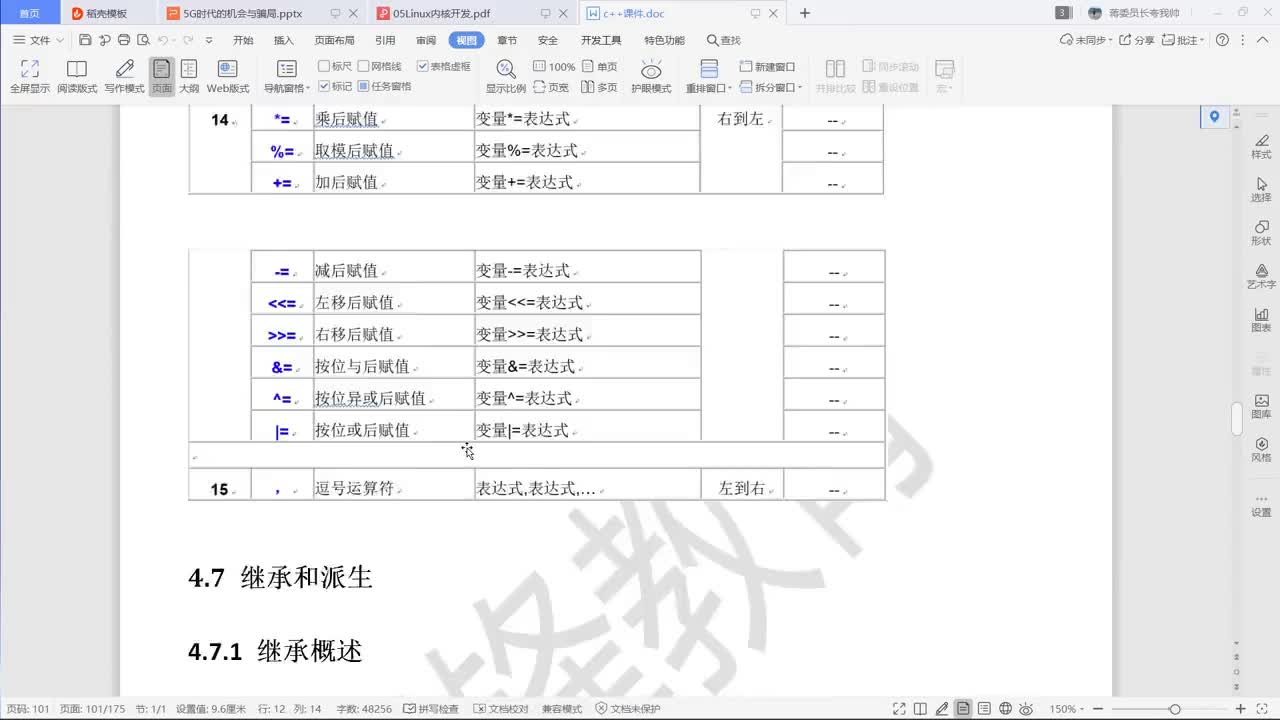Open the Insert (插入) ribbon tab
Viewport: 1280px width, 720px height.
284,40
